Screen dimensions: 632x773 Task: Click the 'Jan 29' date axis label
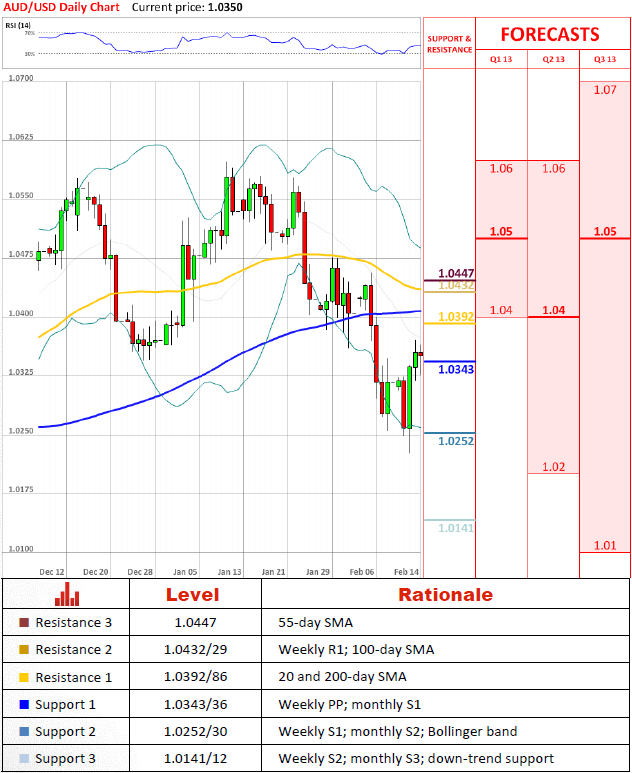(318, 572)
